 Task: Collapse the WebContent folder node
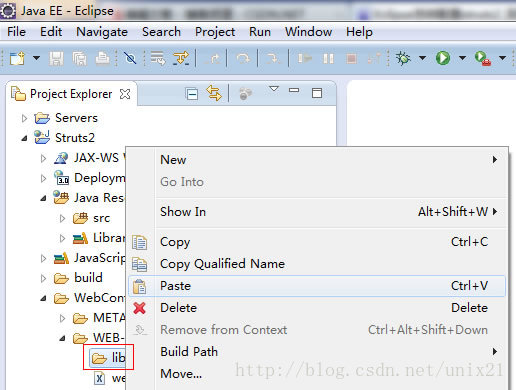coord(43,298)
